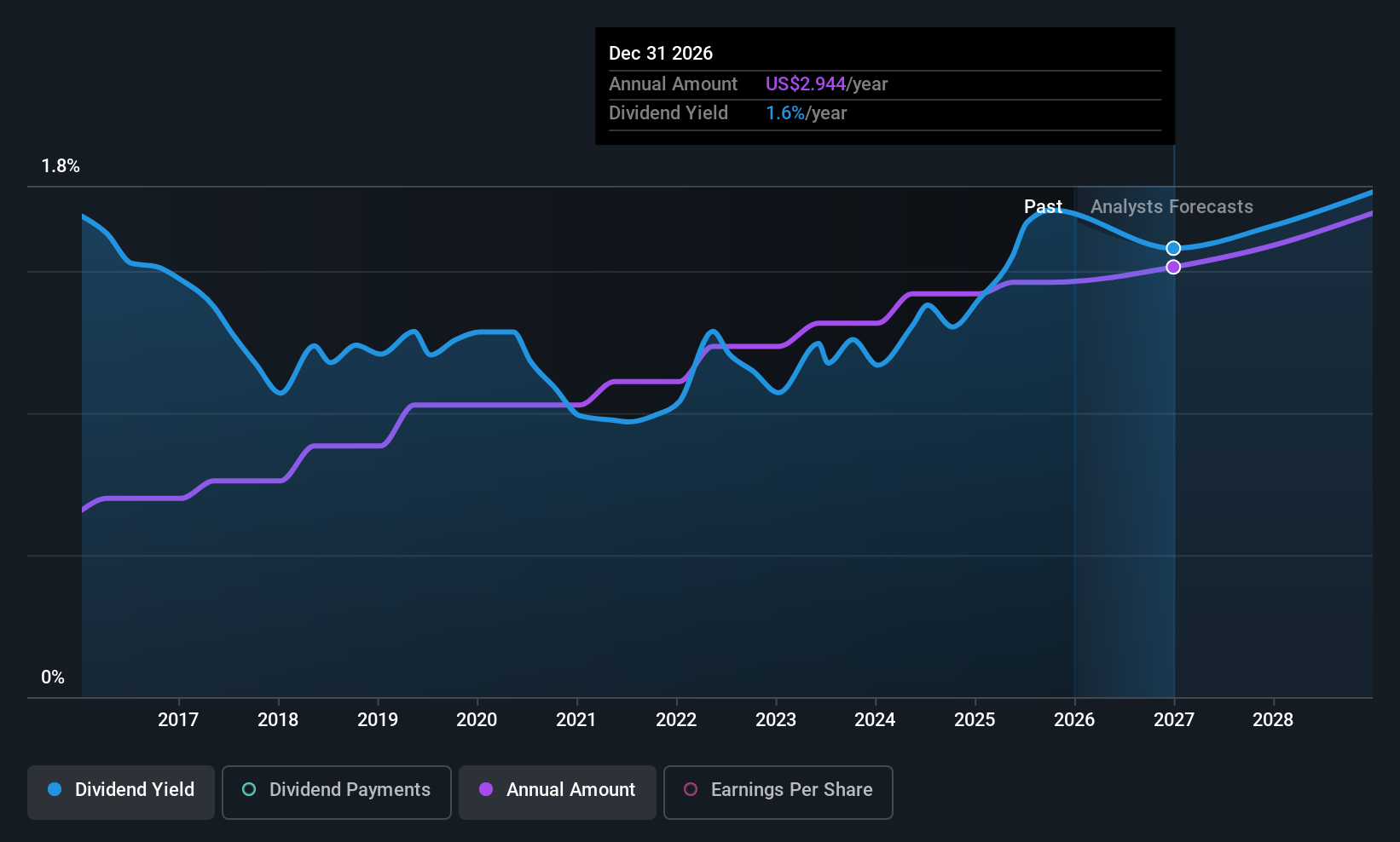Click the US$2.944/year tooltip value
The height and width of the screenshot is (842, 1400).
tap(826, 84)
